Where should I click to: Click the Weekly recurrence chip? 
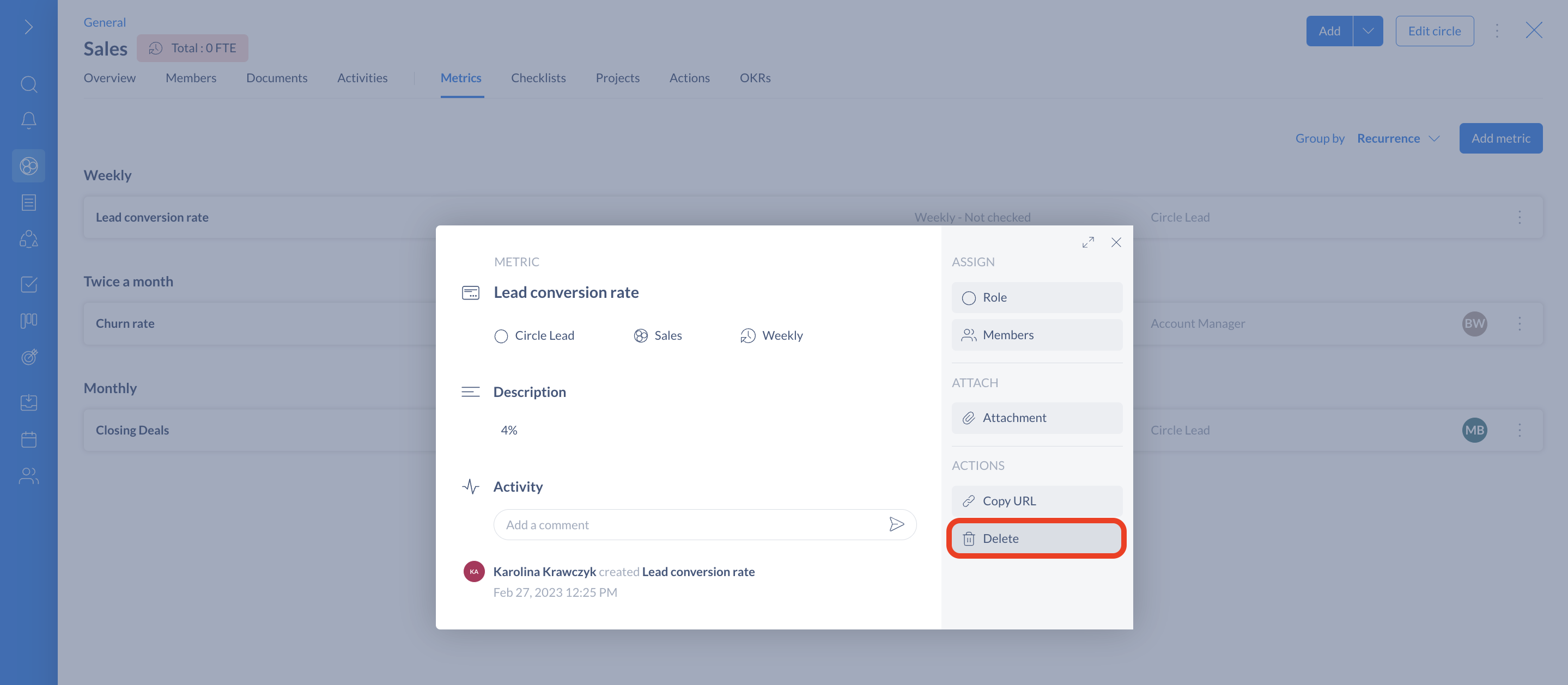click(771, 336)
